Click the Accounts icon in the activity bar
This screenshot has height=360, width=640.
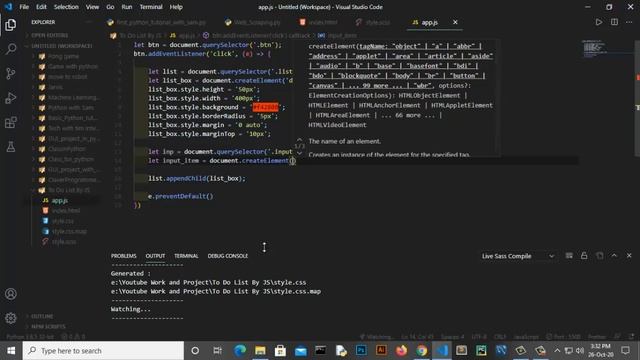pos(11,294)
